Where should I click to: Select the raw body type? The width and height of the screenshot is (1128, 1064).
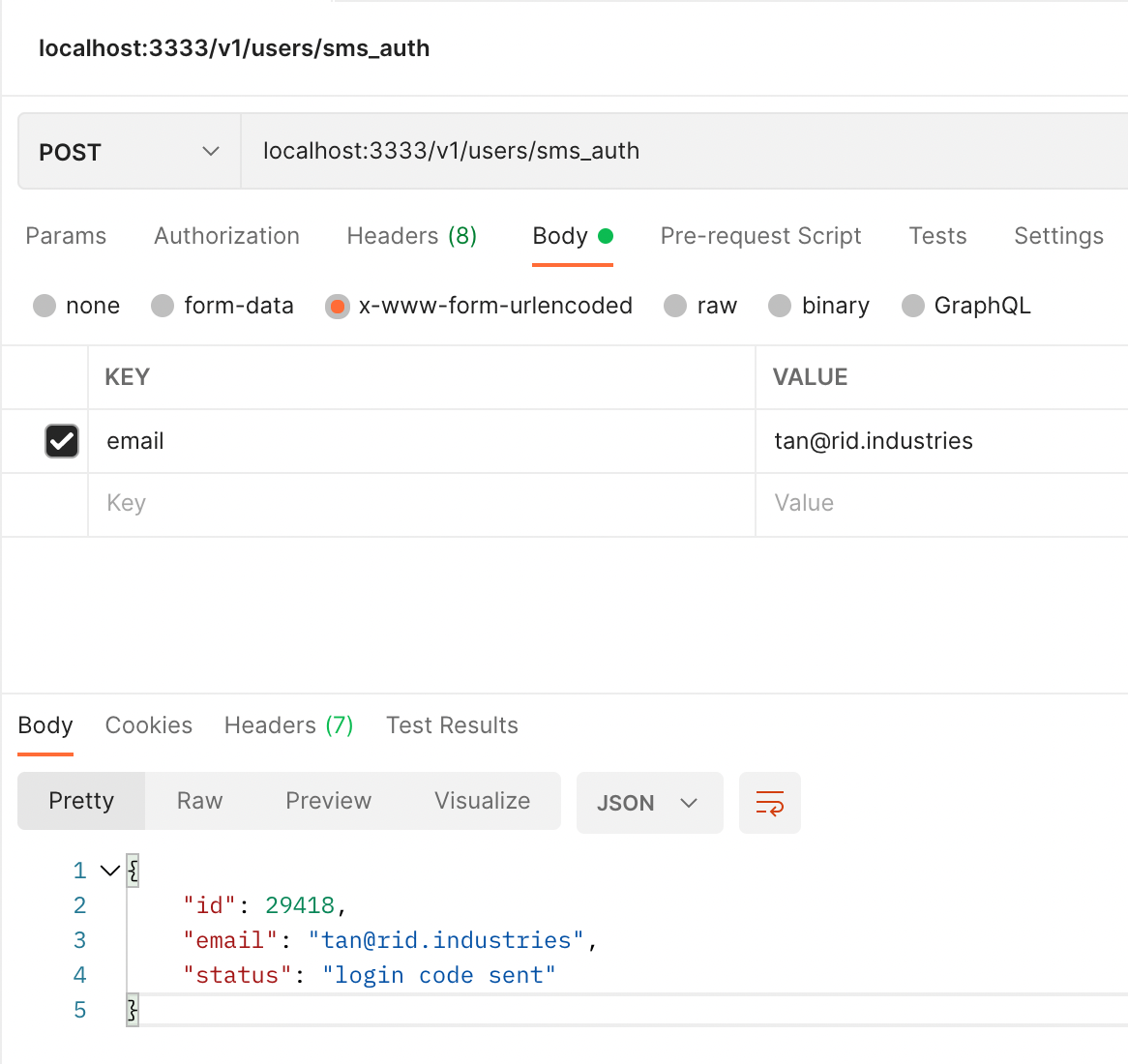coord(675,306)
